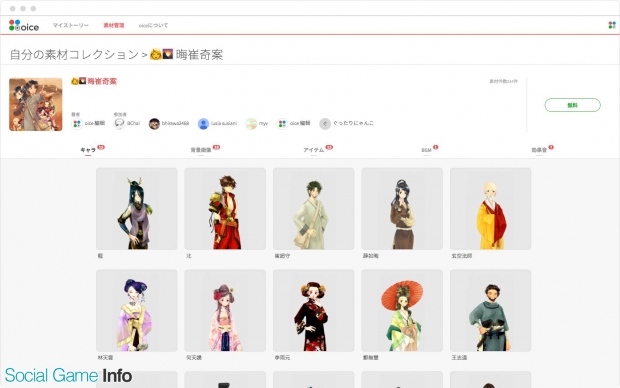Click the 自分の素材コレクション breadcrumb link
The height and width of the screenshot is (388, 620).
74,55
